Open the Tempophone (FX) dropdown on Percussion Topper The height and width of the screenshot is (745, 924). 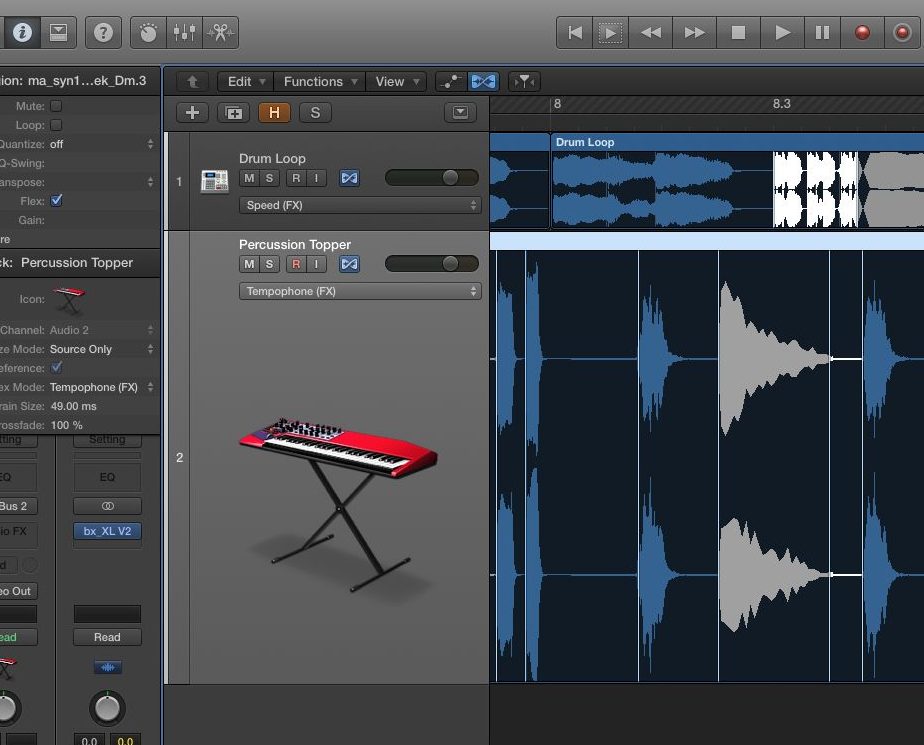(x=360, y=291)
